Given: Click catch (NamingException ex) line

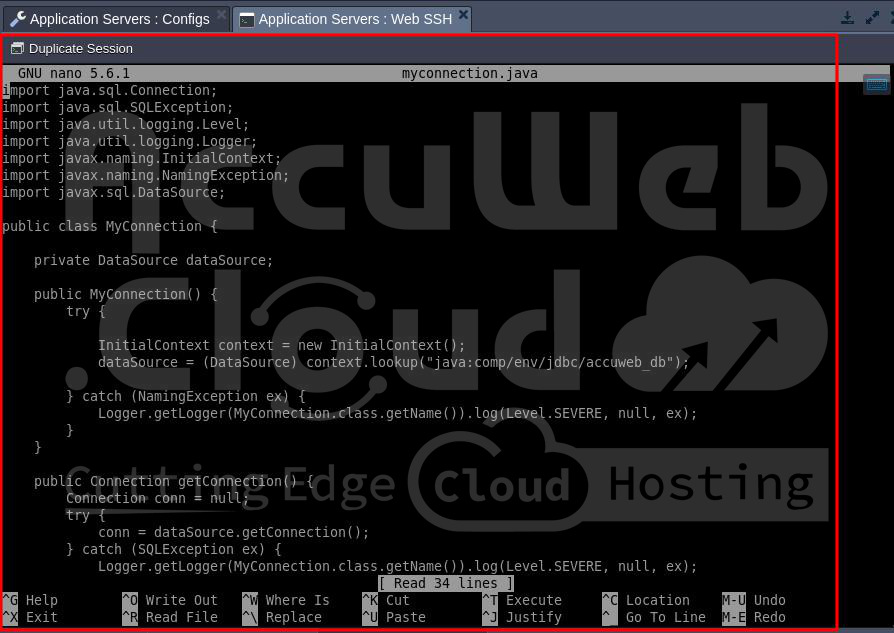Looking at the screenshot, I should tap(185, 396).
